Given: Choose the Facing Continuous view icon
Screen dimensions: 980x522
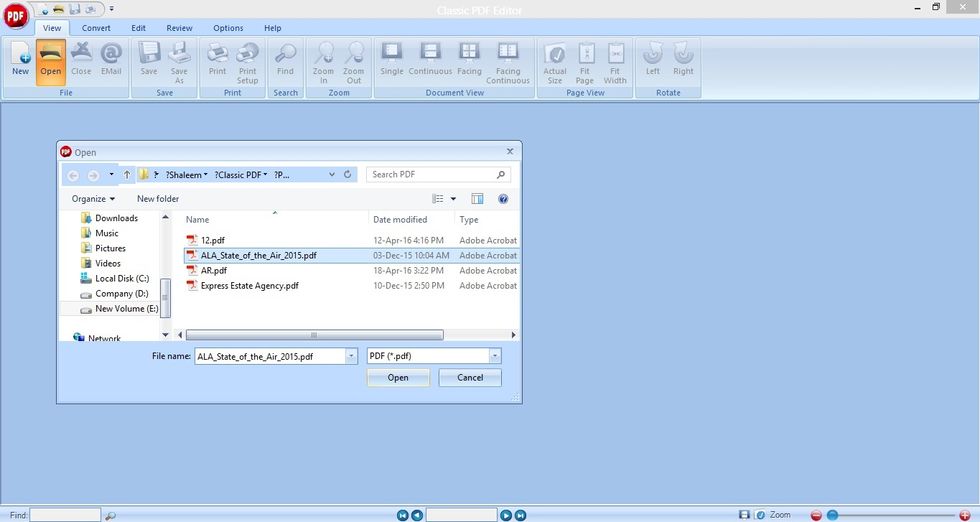Looking at the screenshot, I should [x=508, y=62].
